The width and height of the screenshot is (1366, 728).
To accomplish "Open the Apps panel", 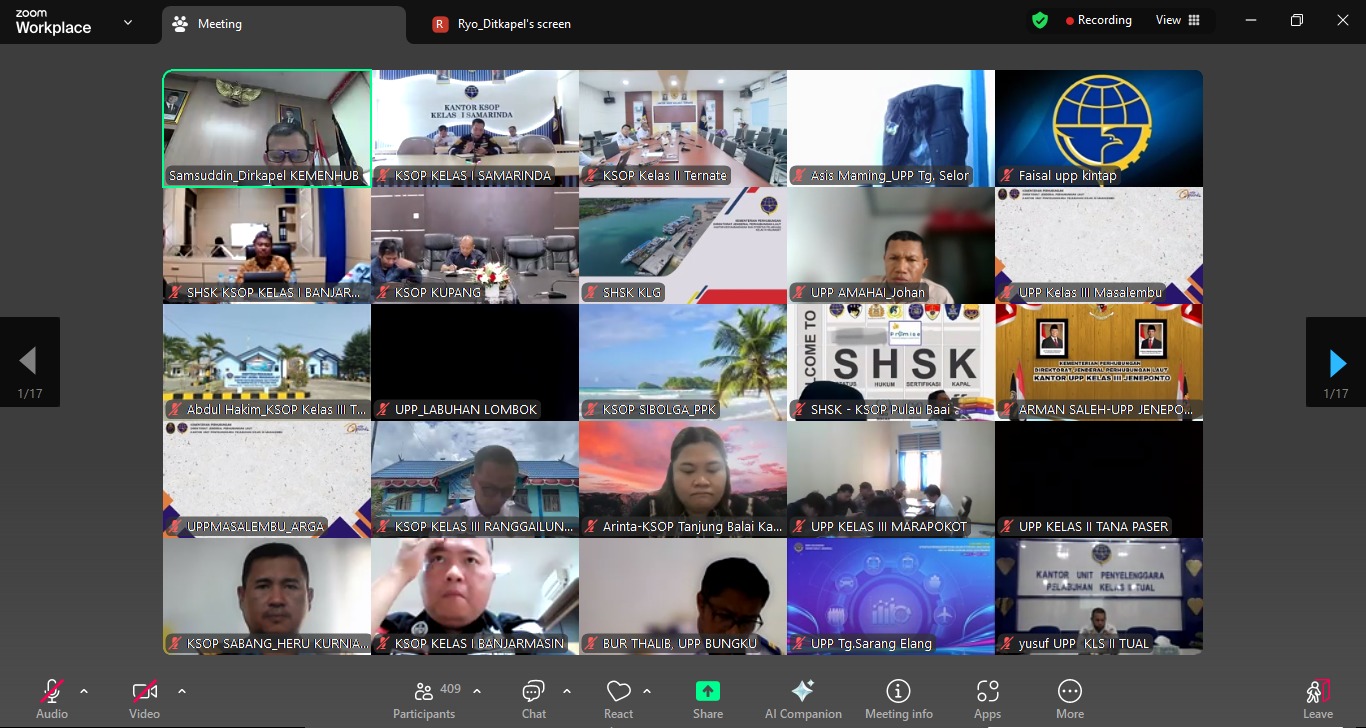I will (987, 699).
